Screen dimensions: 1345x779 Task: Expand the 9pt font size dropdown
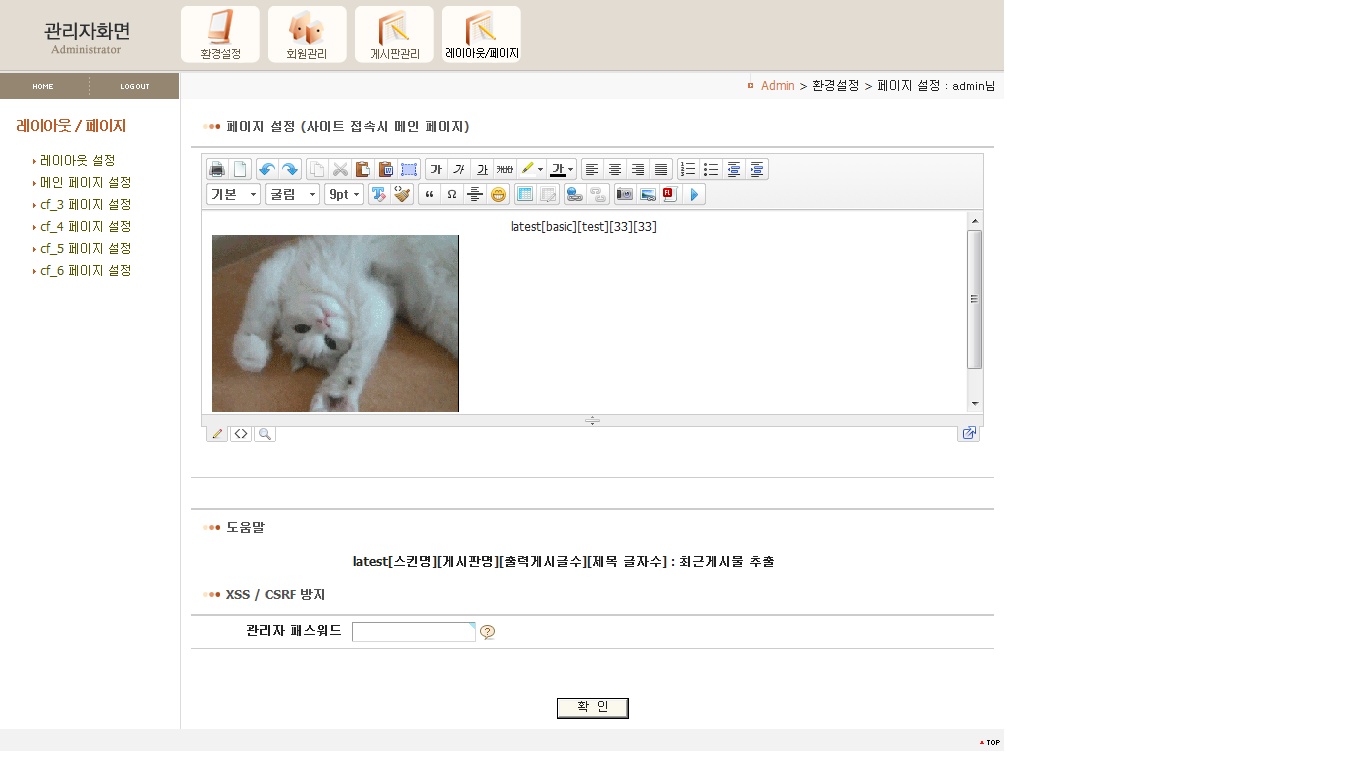[344, 195]
